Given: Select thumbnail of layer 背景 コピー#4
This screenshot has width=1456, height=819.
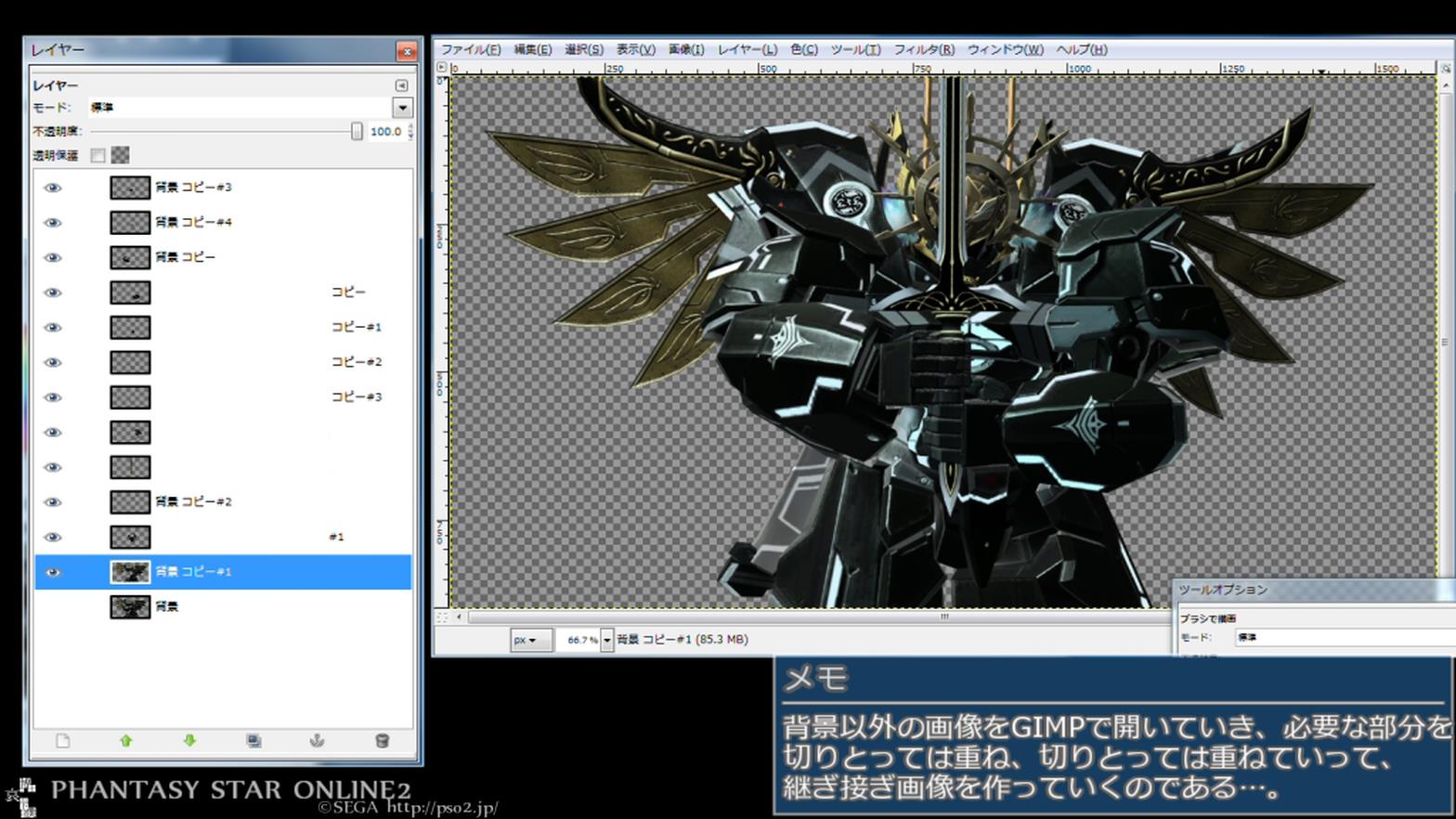Looking at the screenshot, I should coord(130,223).
